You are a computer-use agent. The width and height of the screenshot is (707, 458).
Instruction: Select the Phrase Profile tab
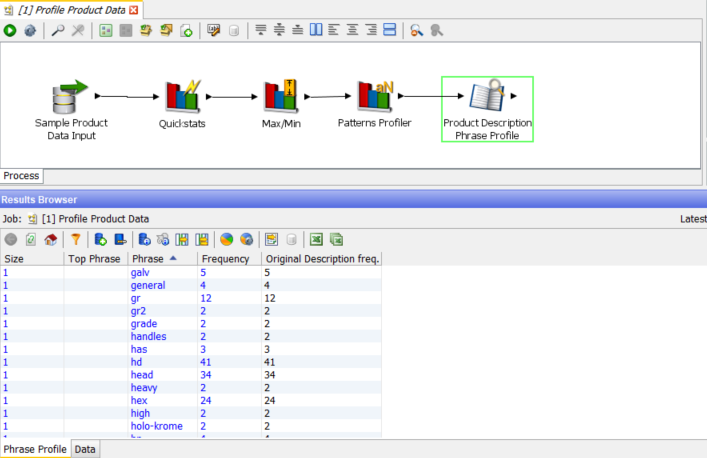pos(34,450)
